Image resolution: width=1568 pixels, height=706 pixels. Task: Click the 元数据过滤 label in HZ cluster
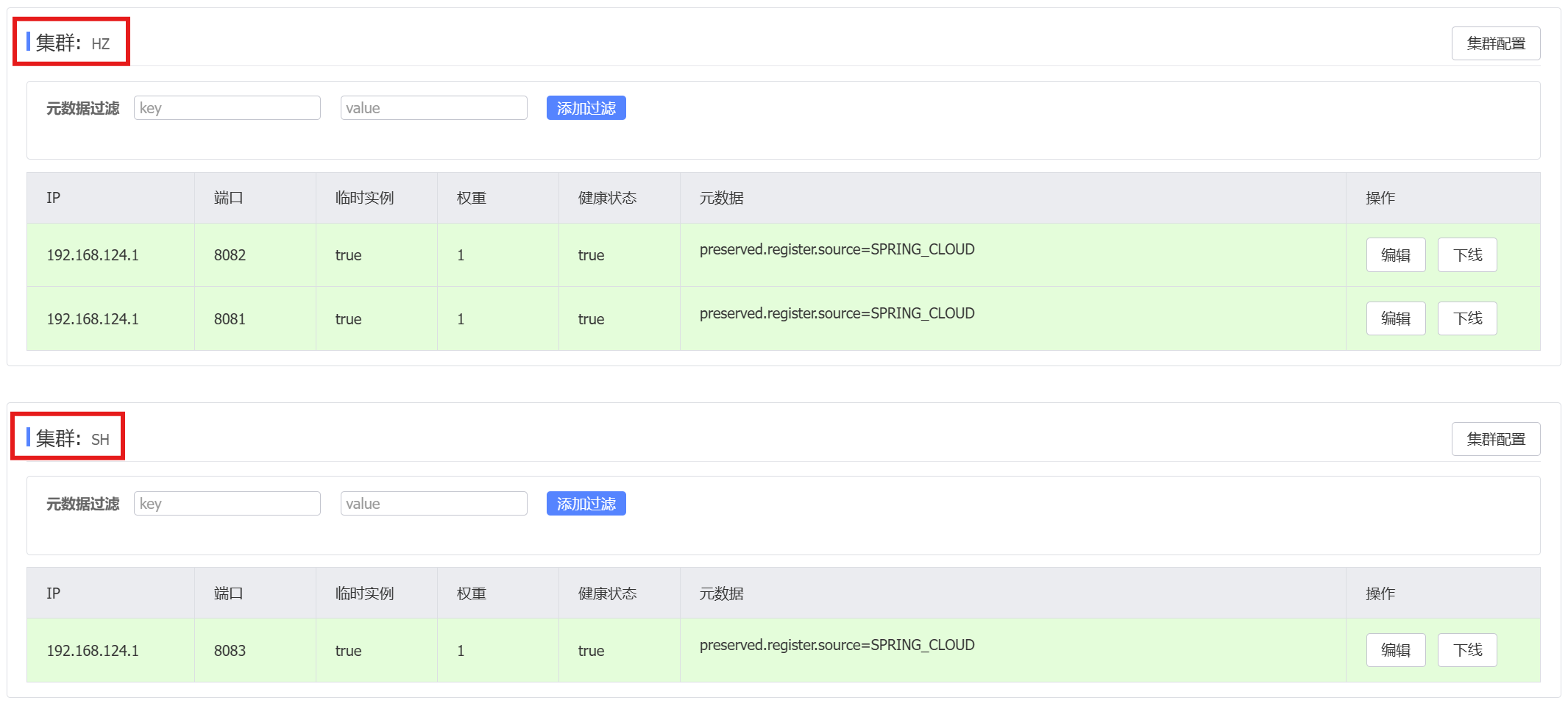[x=82, y=108]
